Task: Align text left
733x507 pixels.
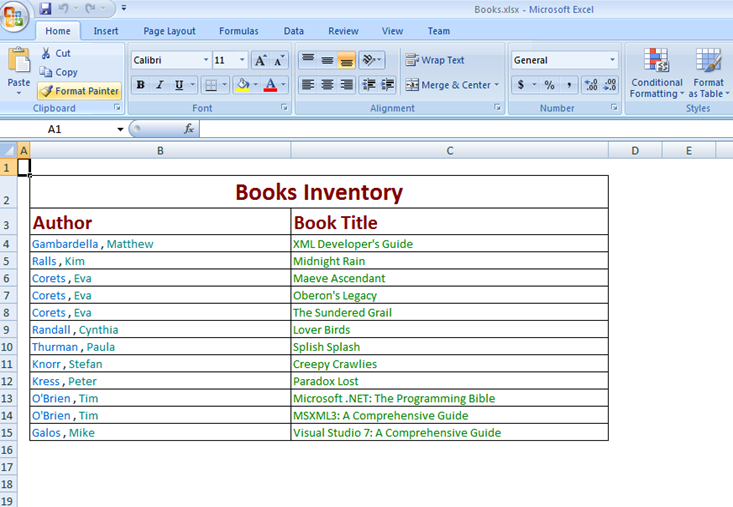Action: pos(308,85)
